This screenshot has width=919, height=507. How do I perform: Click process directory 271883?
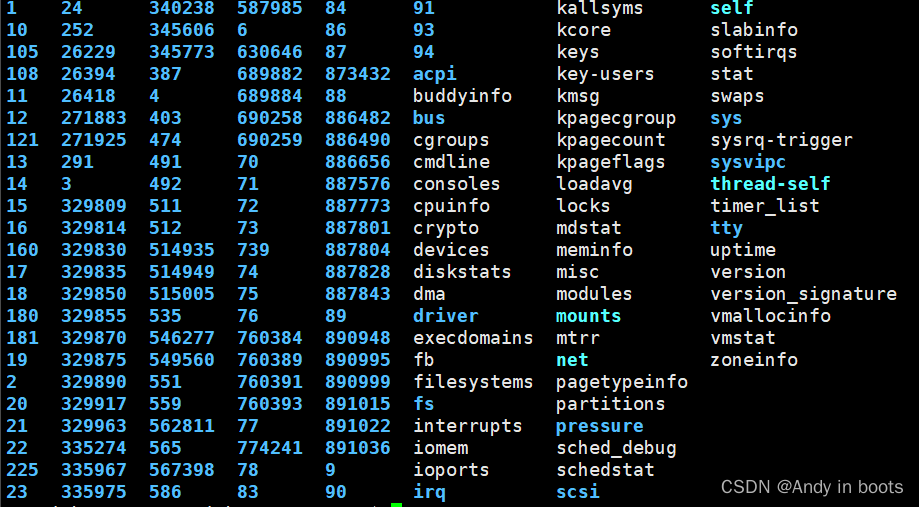coord(94,118)
